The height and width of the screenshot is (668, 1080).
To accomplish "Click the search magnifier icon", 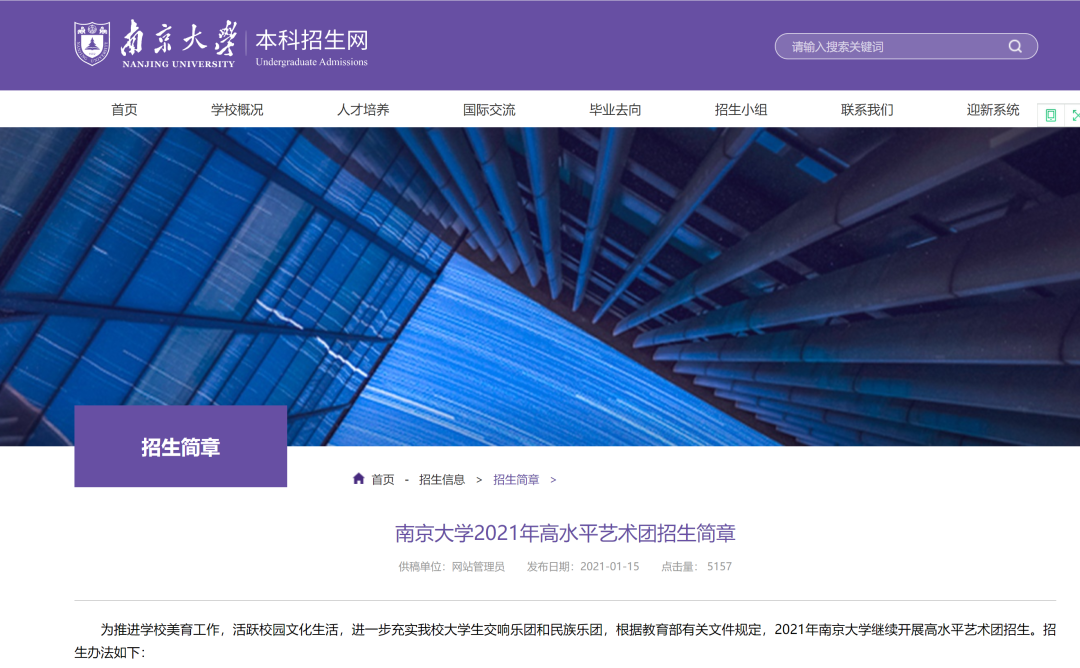I will click(1015, 46).
